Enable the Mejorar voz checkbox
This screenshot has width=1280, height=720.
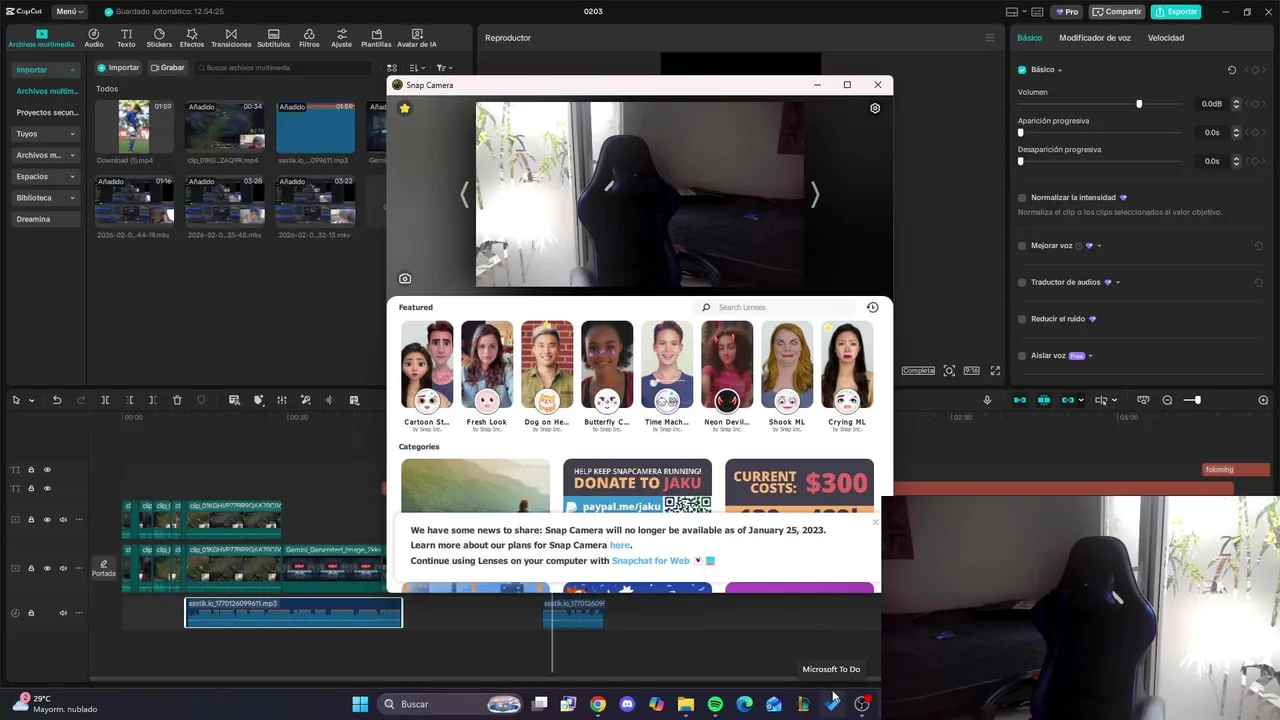tap(1022, 246)
